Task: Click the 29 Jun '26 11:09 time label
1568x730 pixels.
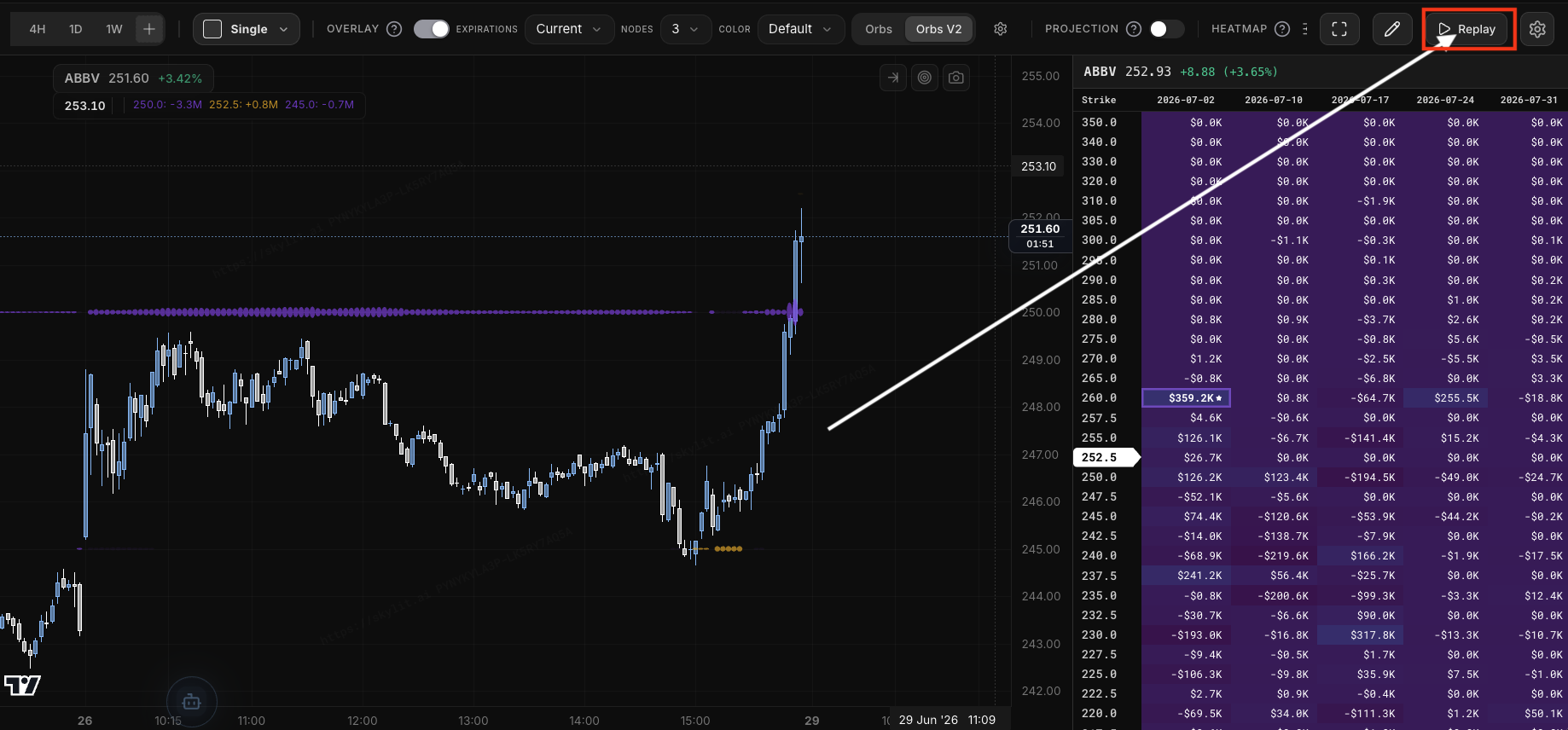Action: 947,720
